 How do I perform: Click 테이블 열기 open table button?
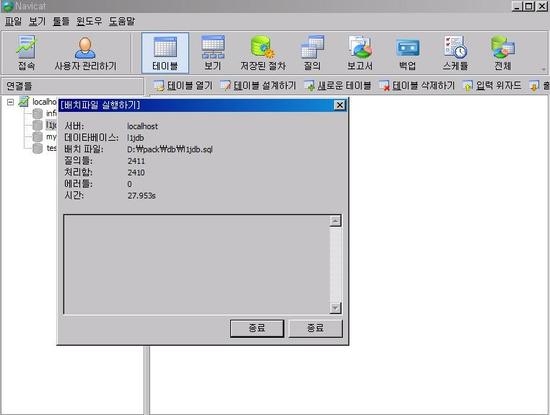[x=183, y=86]
